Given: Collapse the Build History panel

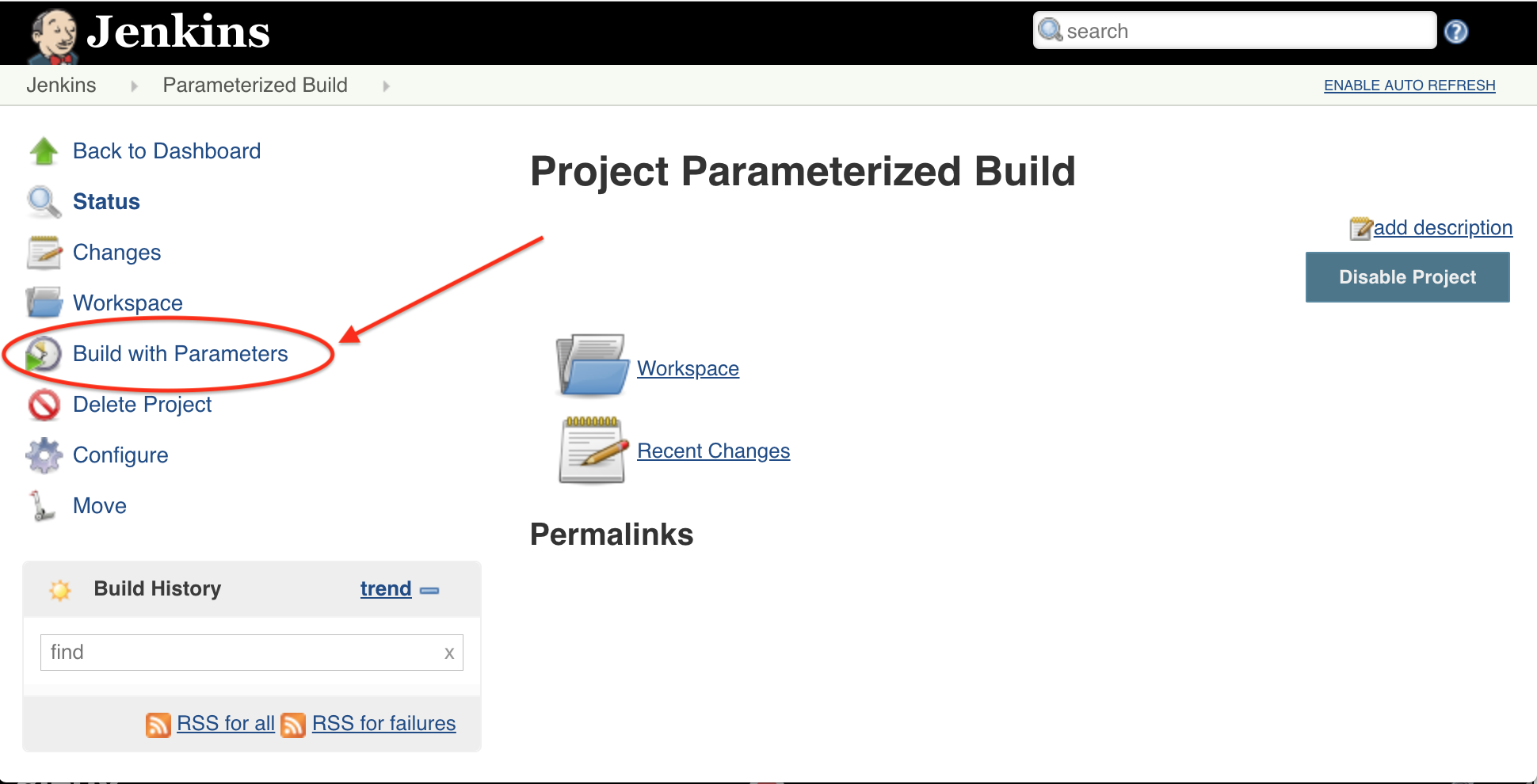Looking at the screenshot, I should pos(429,590).
